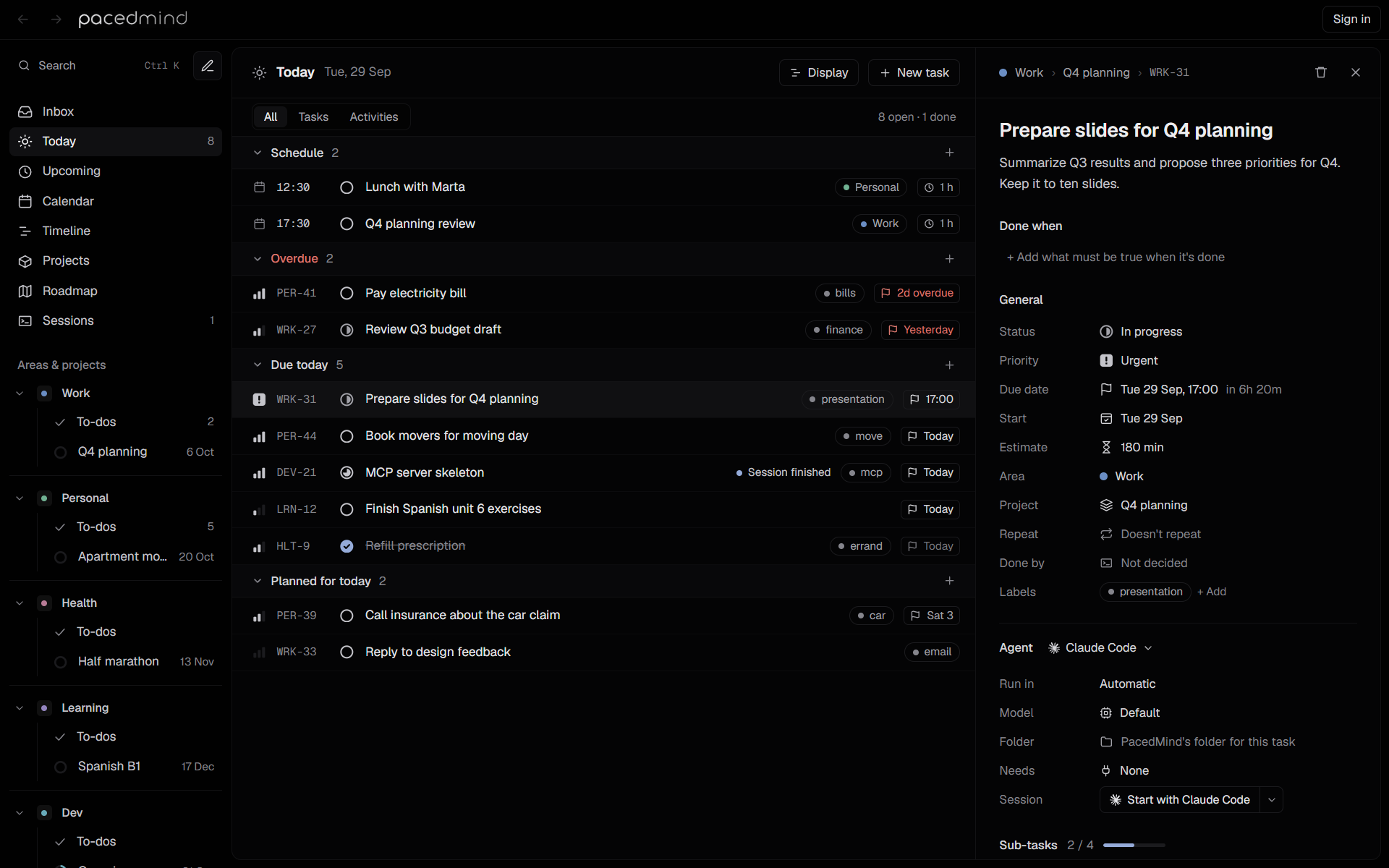Open Inbox from the sidebar
Screen dimensions: 1389x868
pos(116,111)
